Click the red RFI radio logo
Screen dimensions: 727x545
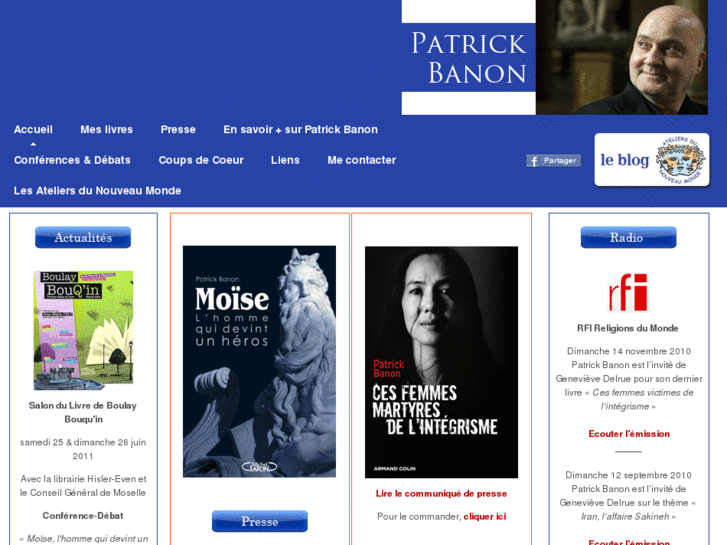pyautogui.click(x=628, y=293)
